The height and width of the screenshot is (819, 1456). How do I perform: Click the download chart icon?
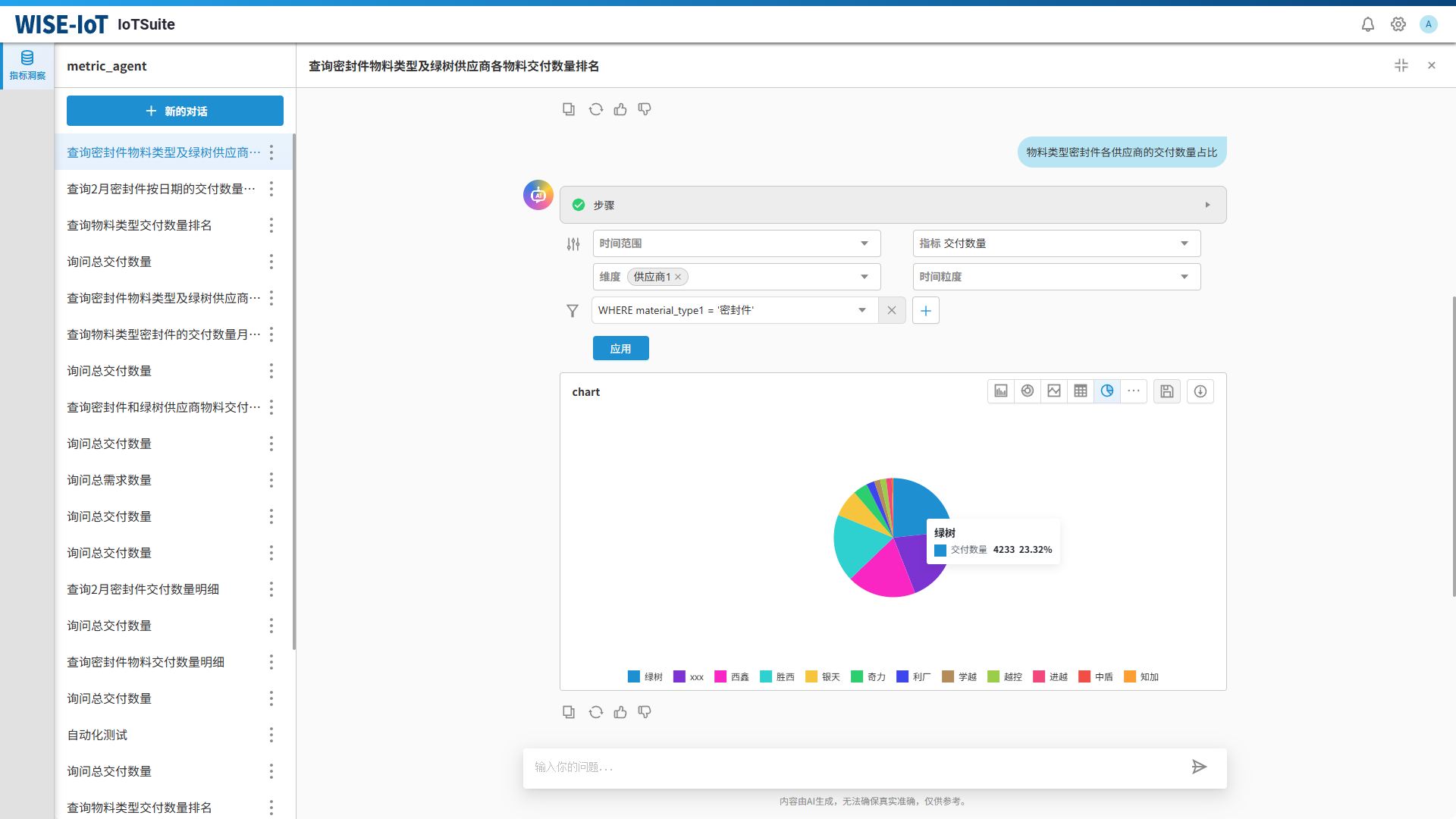[1200, 391]
